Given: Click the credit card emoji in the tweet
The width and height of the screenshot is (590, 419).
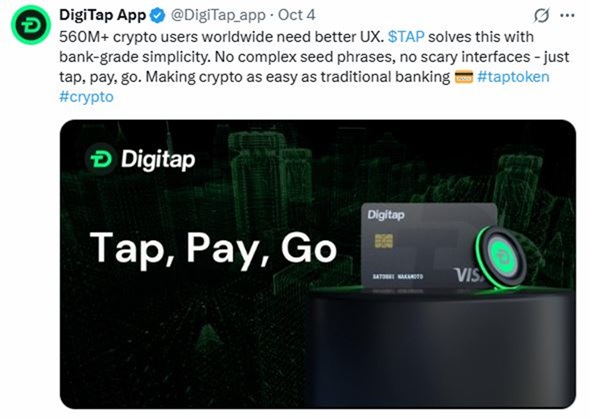Looking at the screenshot, I should (464, 77).
